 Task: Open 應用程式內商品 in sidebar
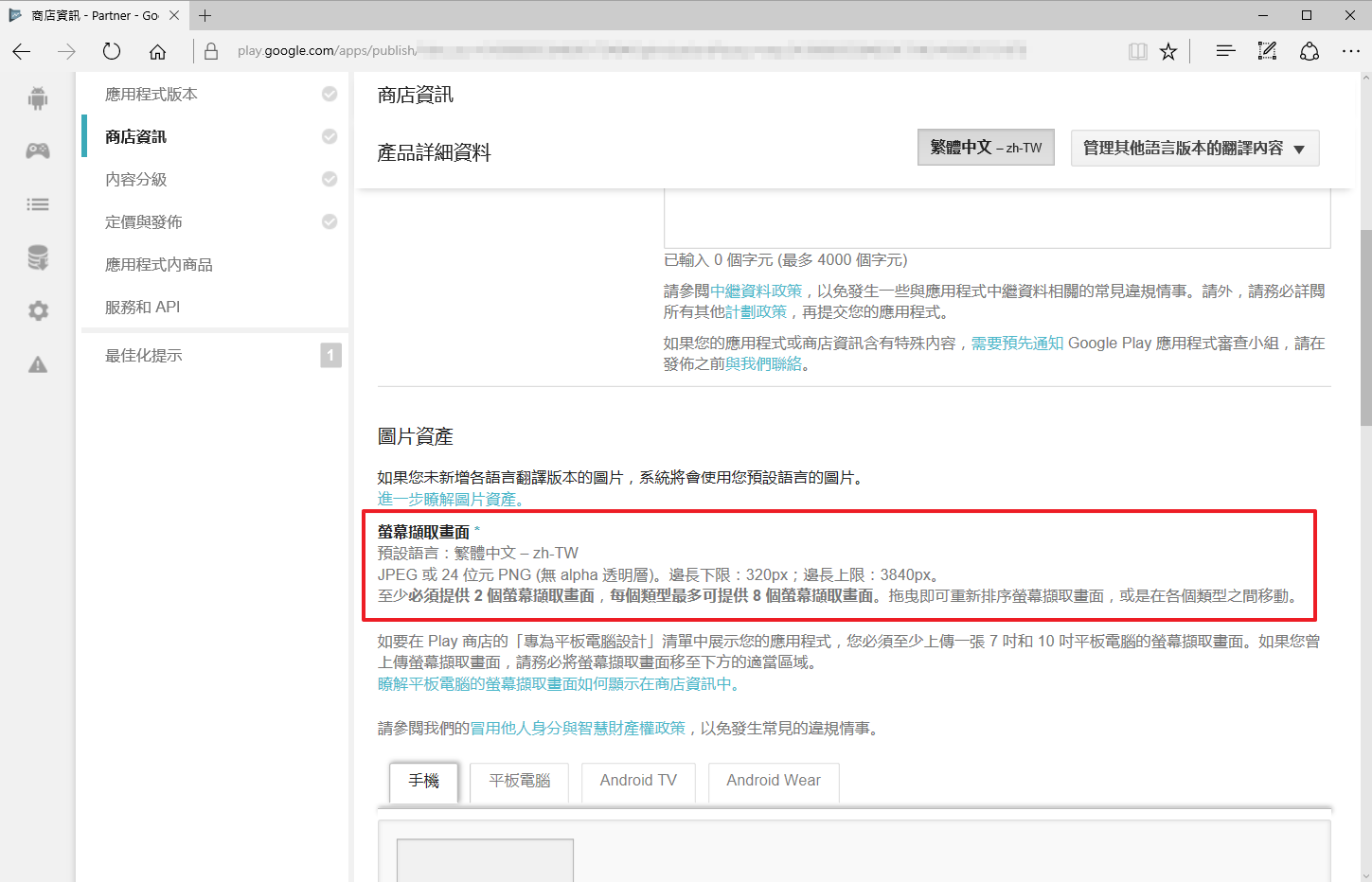coord(159,264)
